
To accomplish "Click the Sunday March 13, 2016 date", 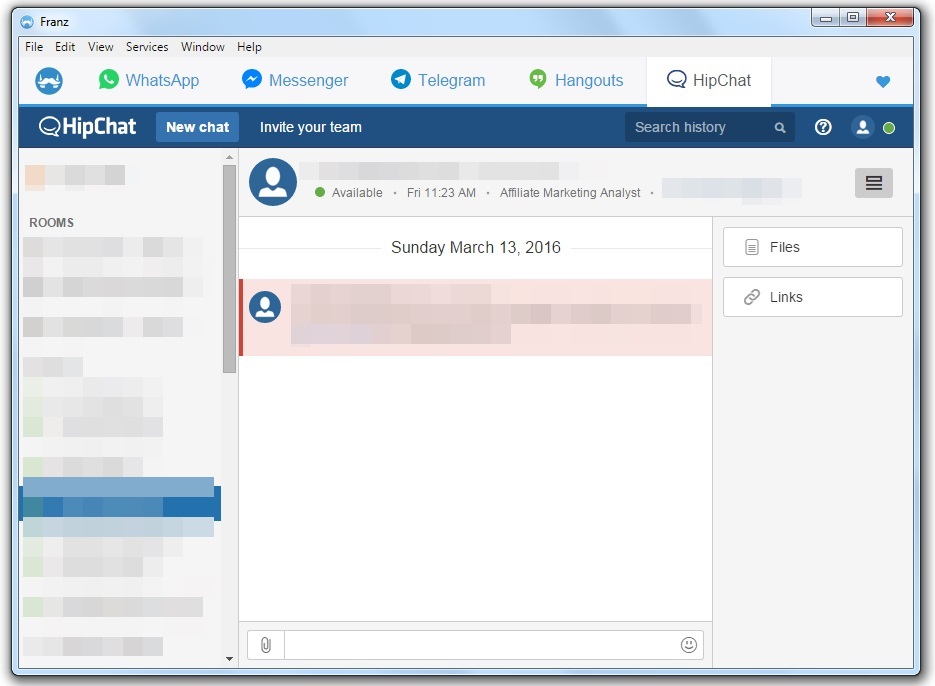I will [476, 248].
